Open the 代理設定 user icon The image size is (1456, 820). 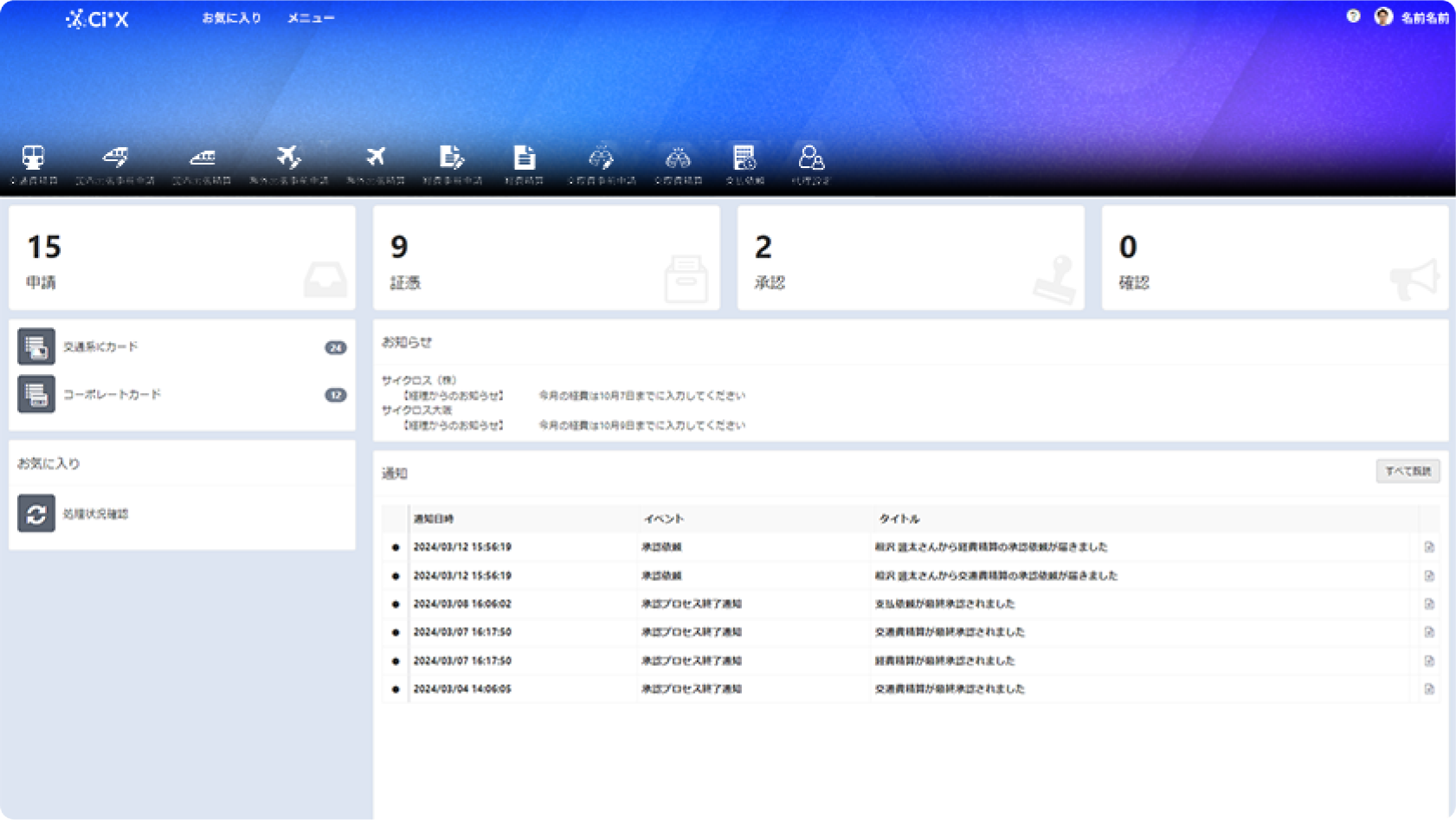[x=811, y=159]
